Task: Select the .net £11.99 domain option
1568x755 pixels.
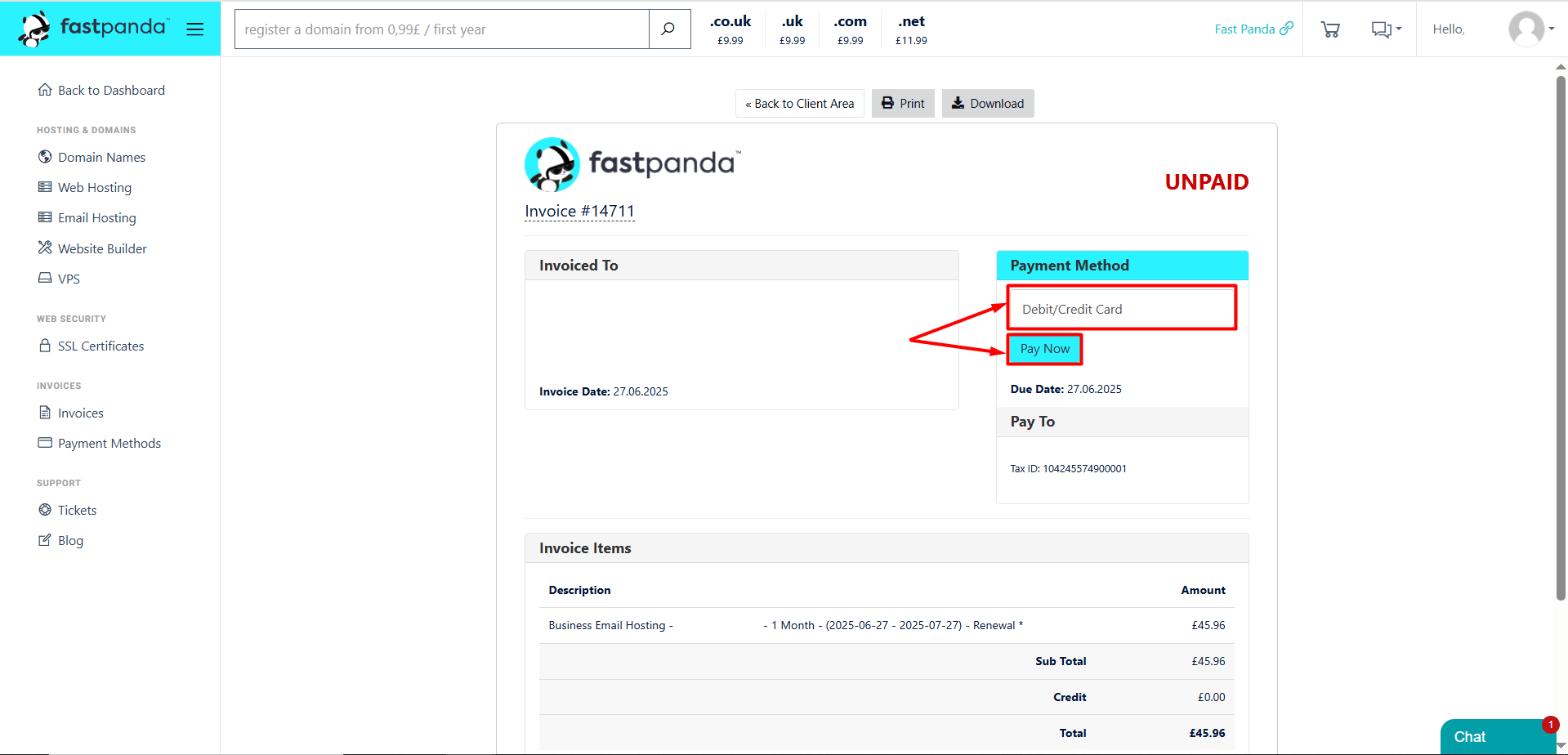Action: (x=911, y=29)
